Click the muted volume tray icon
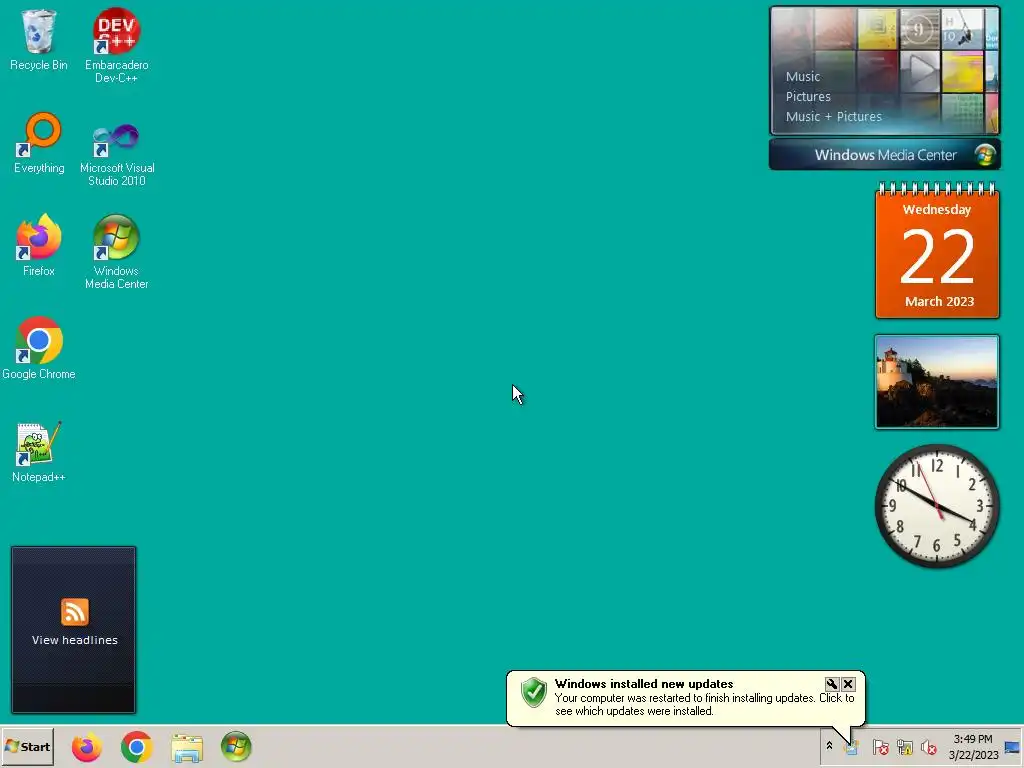Viewport: 1024px width, 768px height. tap(928, 746)
